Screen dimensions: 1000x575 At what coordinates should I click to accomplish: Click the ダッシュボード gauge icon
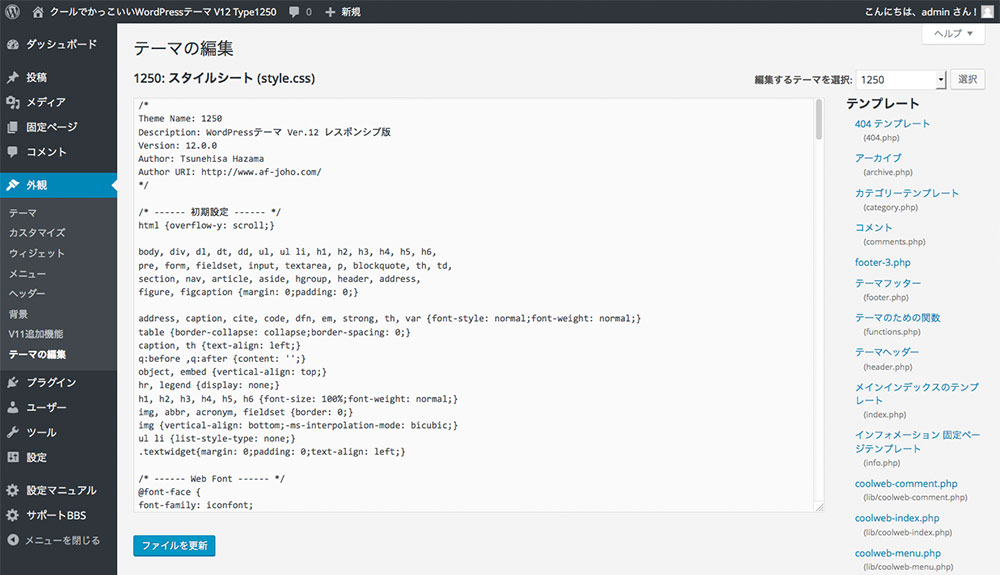coord(13,44)
